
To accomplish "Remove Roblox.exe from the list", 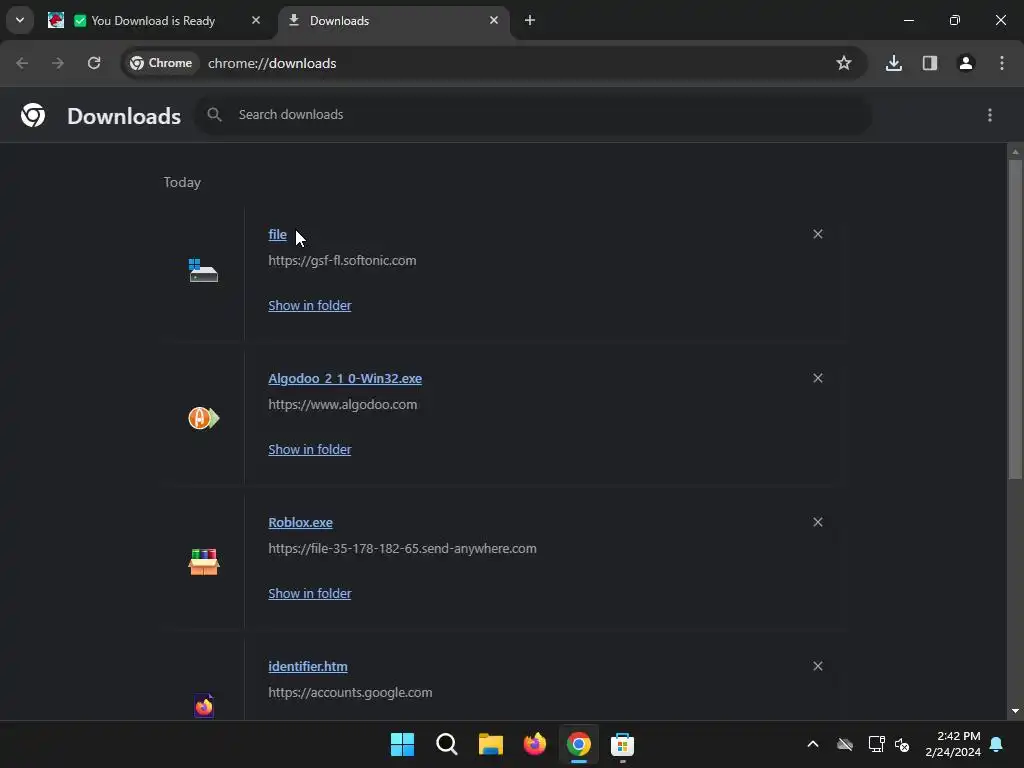I will coord(818,522).
